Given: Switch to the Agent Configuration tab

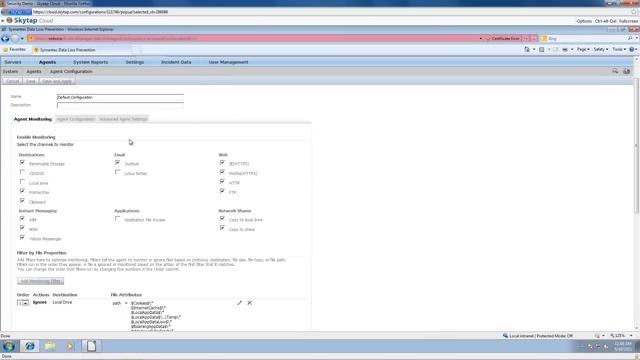Looking at the screenshot, I should pyautogui.click(x=76, y=119).
